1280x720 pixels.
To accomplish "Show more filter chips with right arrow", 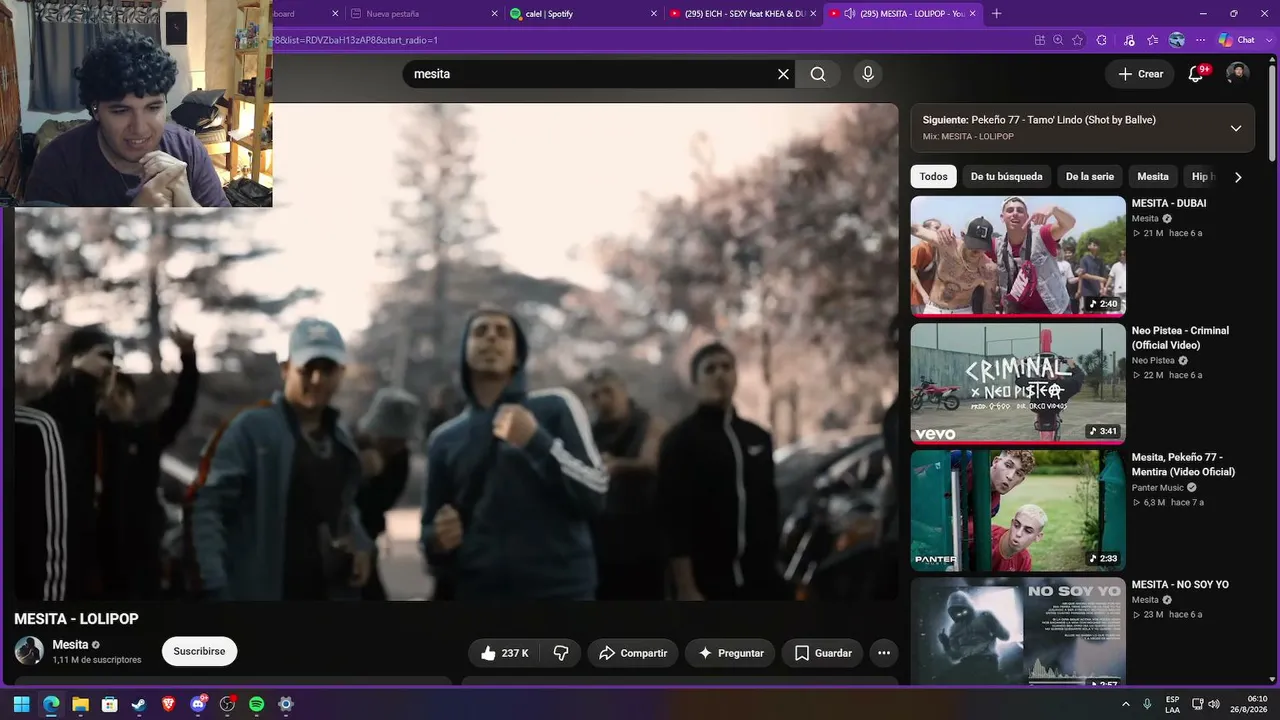I will [1238, 177].
